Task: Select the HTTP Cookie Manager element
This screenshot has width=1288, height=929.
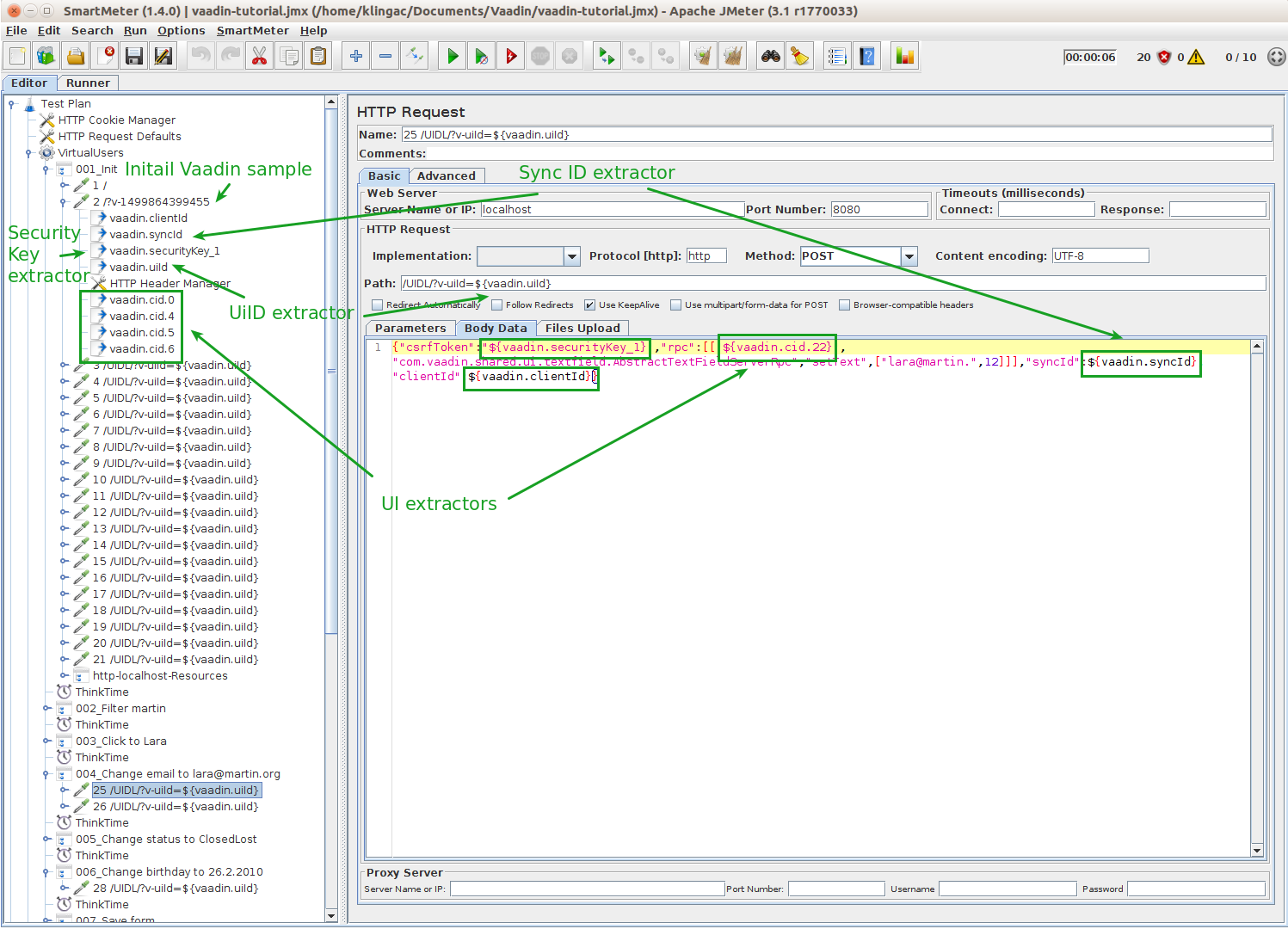Action: (117, 120)
